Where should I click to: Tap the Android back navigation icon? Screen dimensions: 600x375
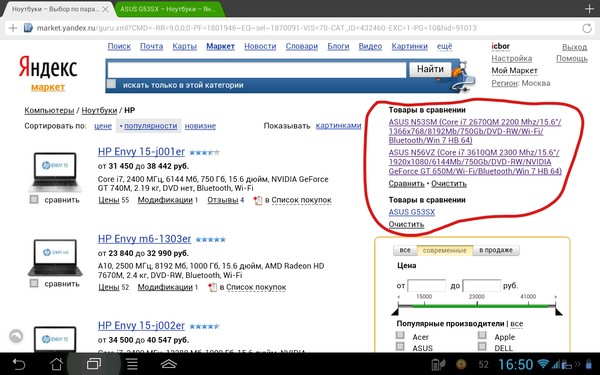(x=18, y=364)
